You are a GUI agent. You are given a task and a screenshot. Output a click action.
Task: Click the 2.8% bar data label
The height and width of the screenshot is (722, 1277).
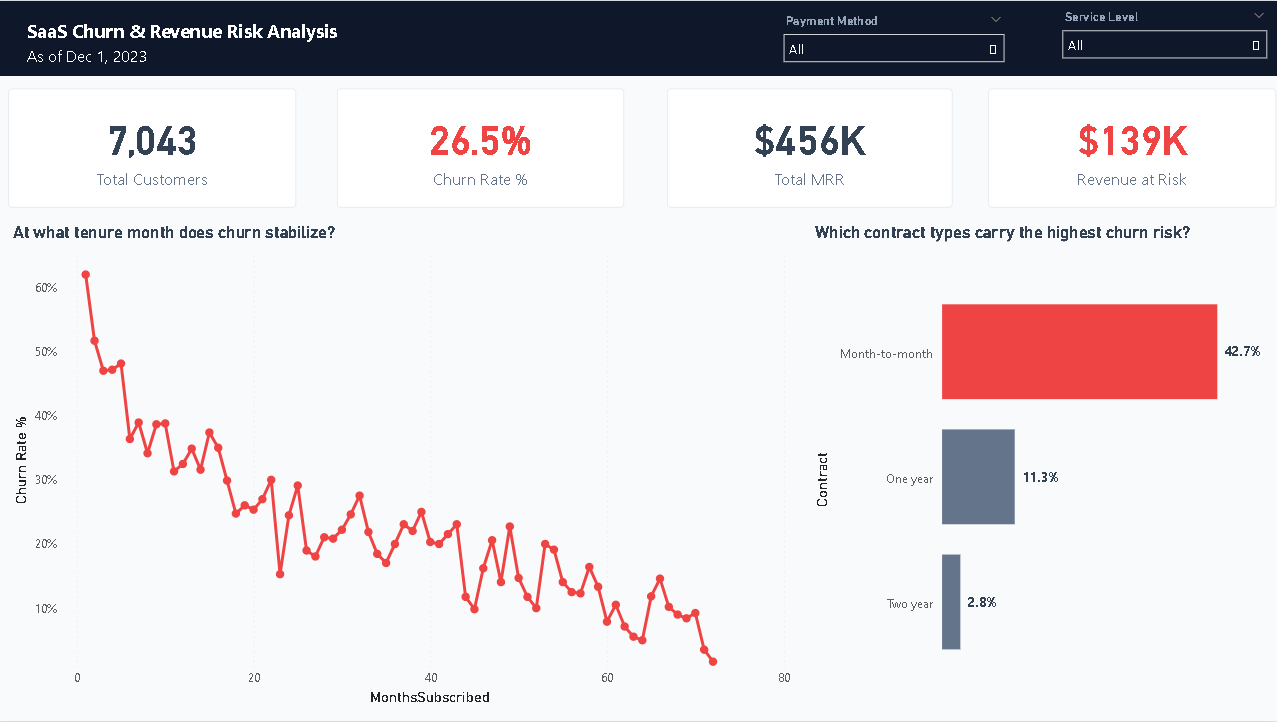(981, 602)
